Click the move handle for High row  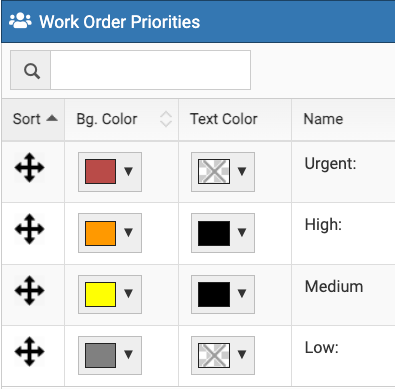pos(30,229)
